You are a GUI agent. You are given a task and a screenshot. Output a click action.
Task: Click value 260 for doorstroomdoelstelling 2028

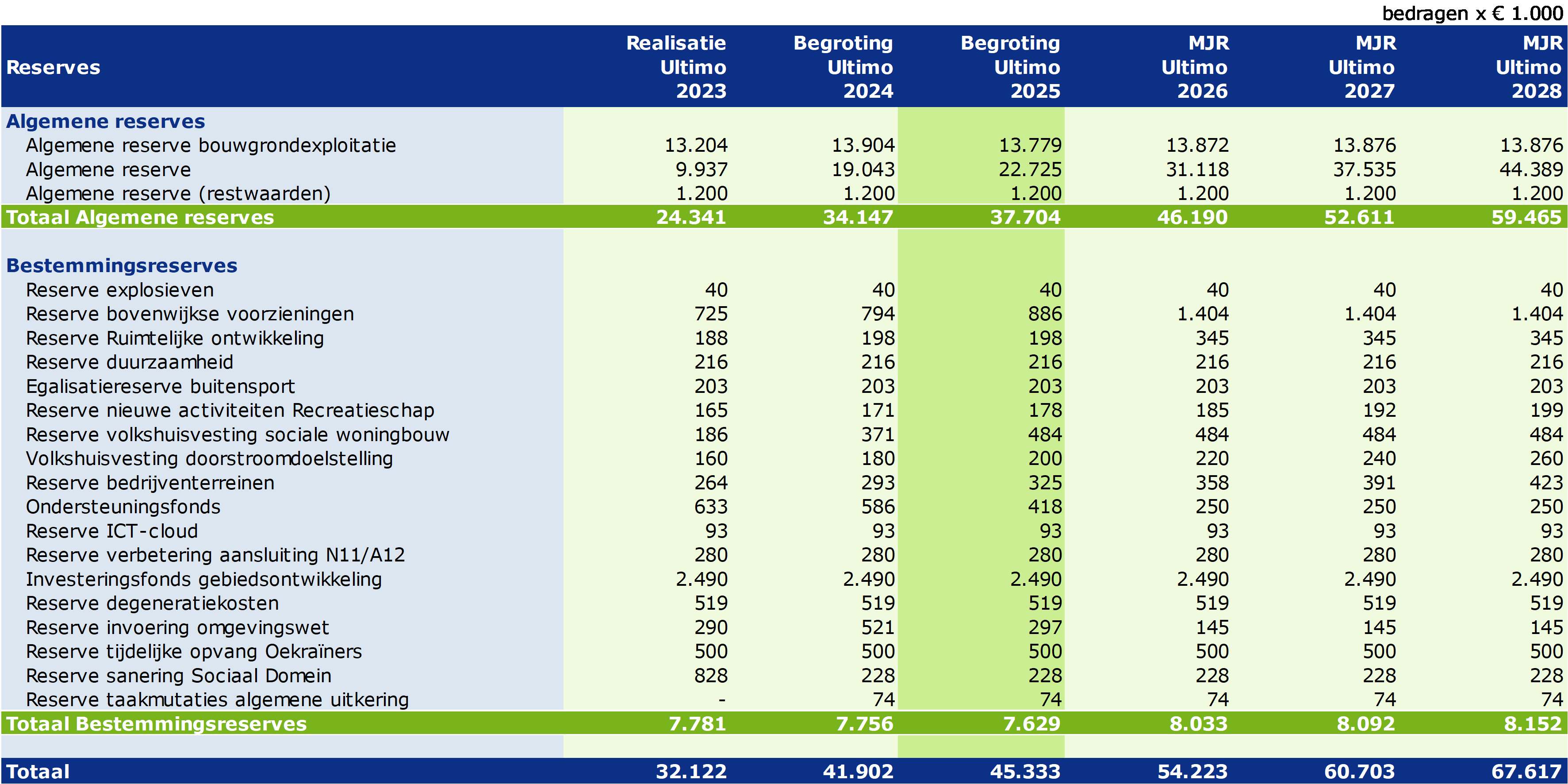click(x=1546, y=458)
